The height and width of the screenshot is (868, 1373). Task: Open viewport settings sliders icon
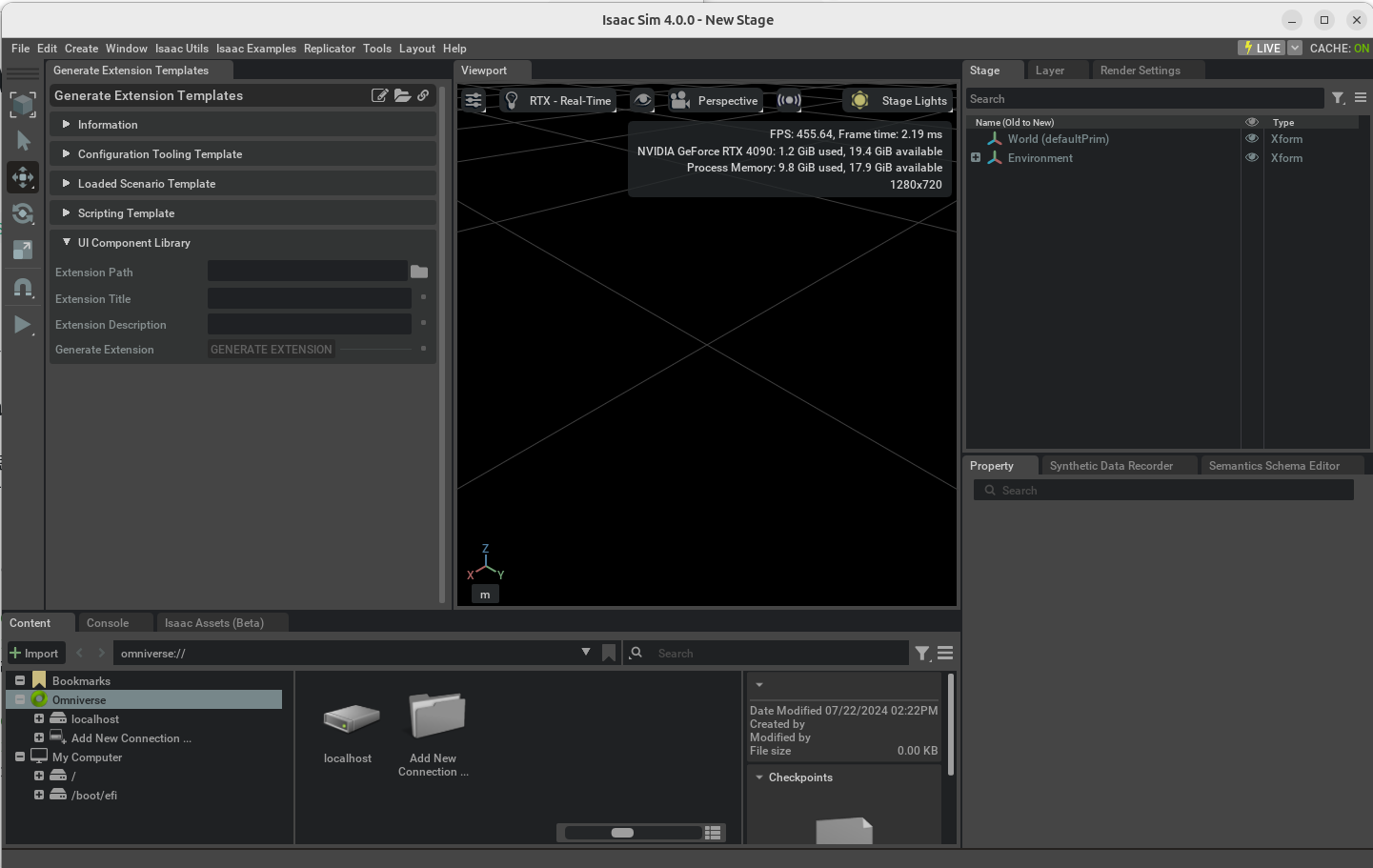coord(474,100)
